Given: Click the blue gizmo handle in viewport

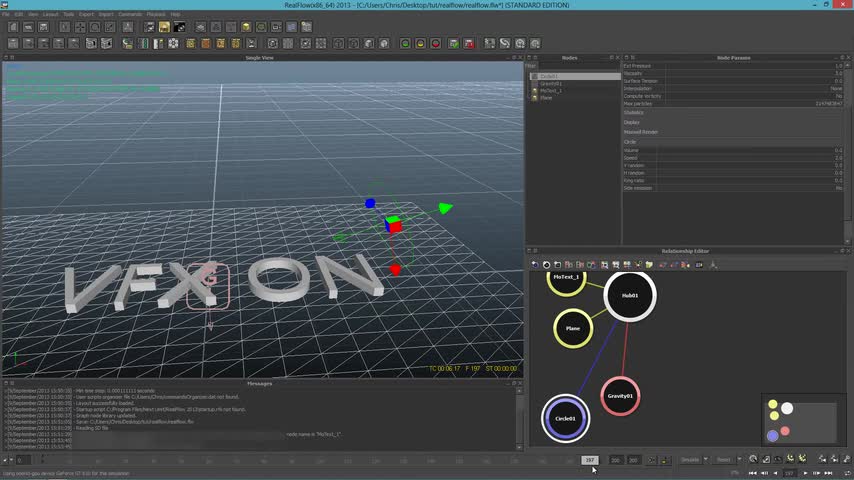Looking at the screenshot, I should point(370,203).
